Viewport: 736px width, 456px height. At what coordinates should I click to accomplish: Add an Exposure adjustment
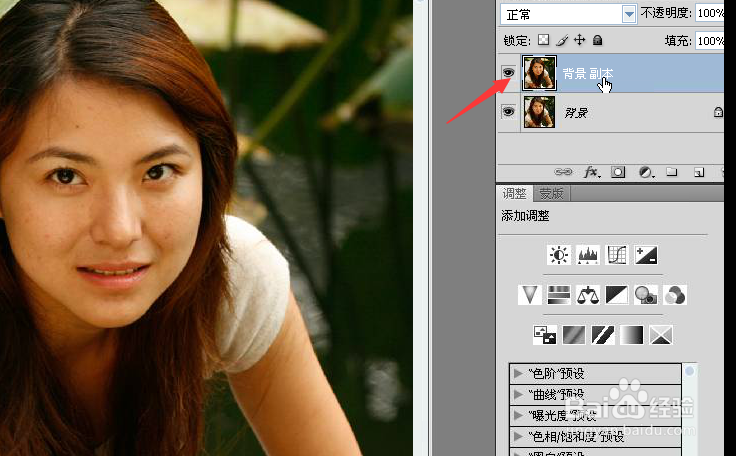coord(646,255)
